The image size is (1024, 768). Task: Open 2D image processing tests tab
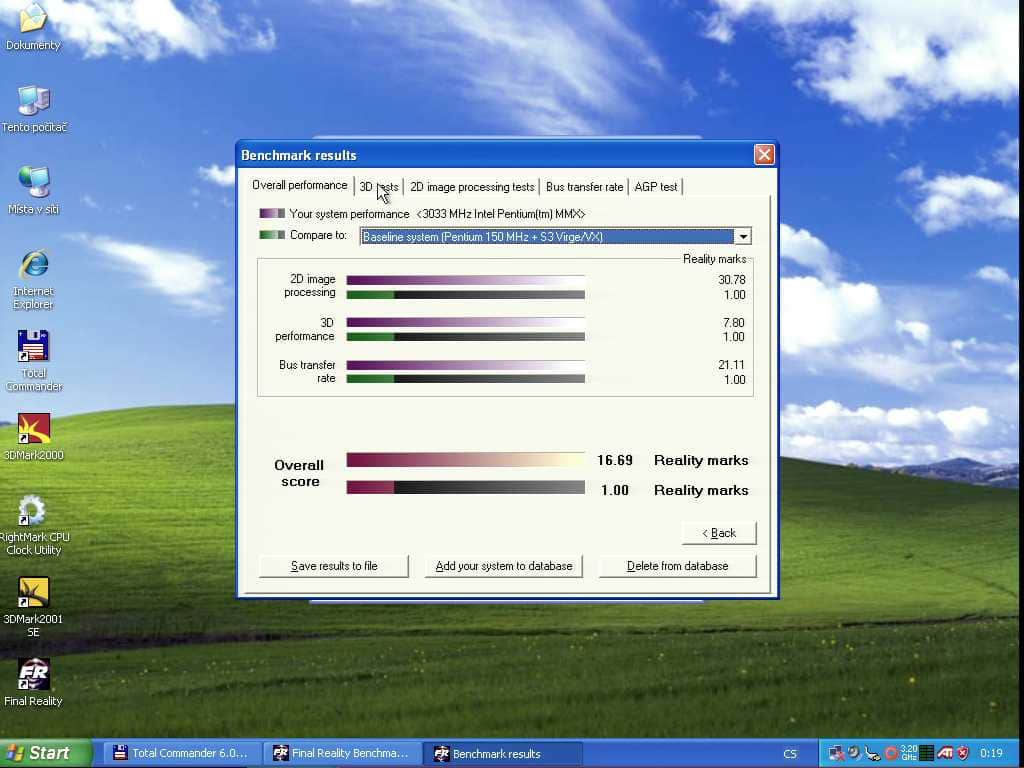point(472,187)
